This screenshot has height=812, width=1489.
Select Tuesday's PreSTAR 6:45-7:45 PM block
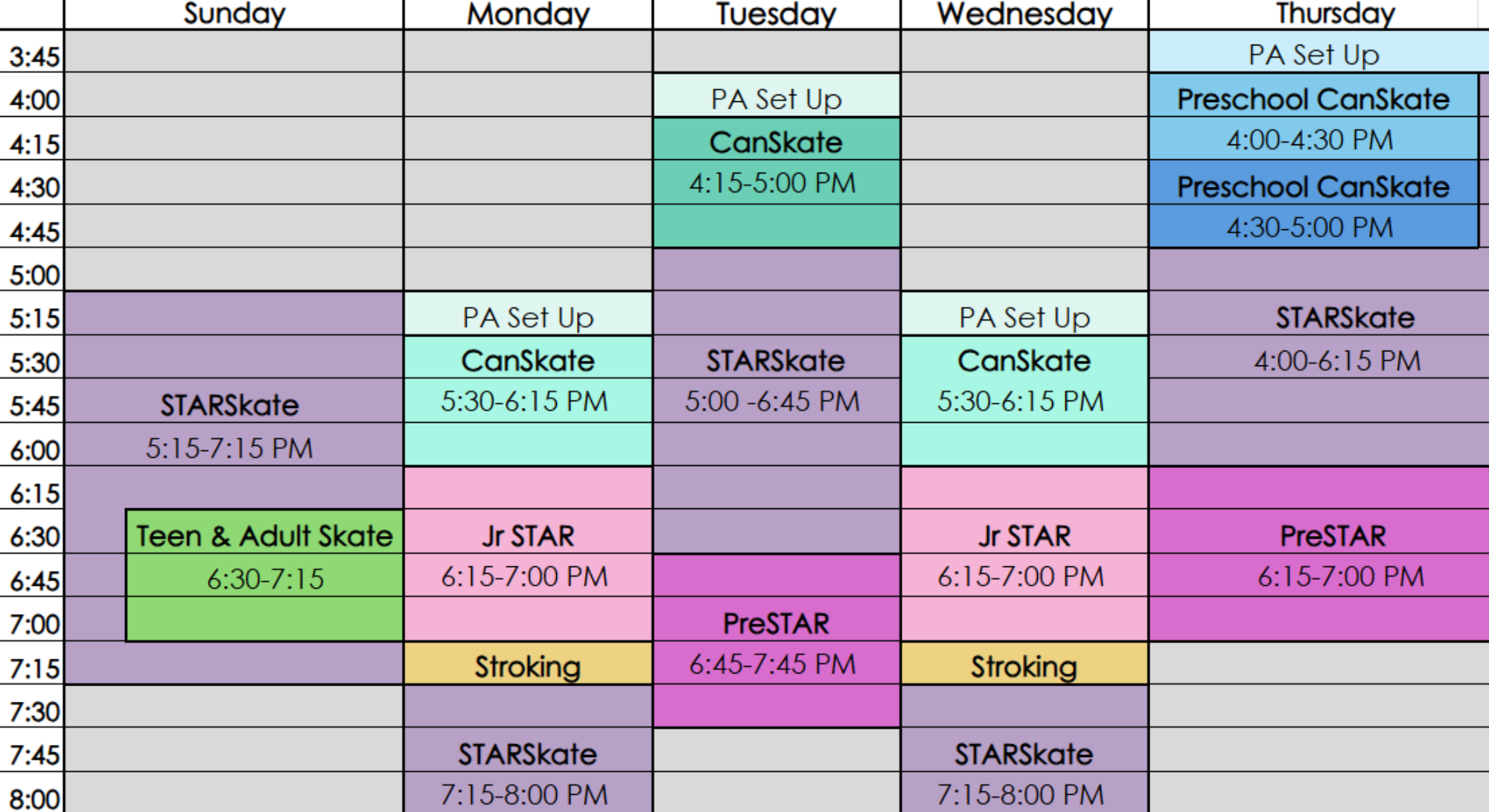[777, 641]
